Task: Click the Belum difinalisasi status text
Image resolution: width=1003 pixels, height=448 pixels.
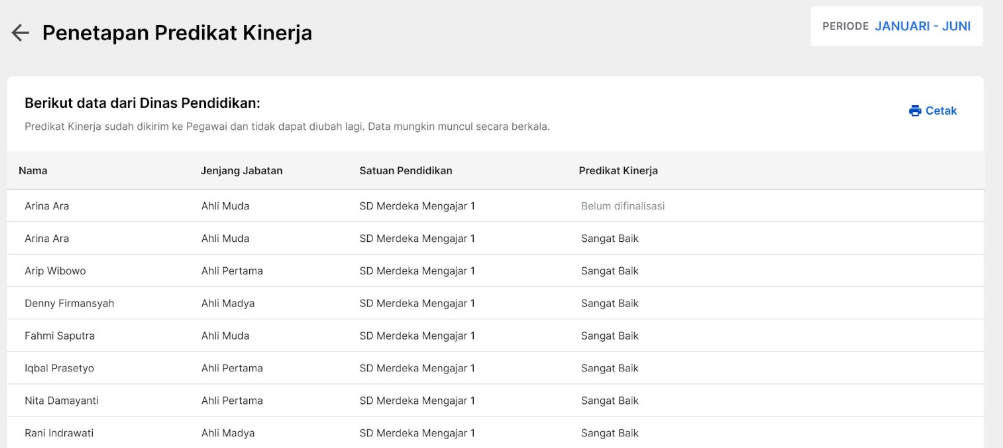Action: (x=622, y=206)
